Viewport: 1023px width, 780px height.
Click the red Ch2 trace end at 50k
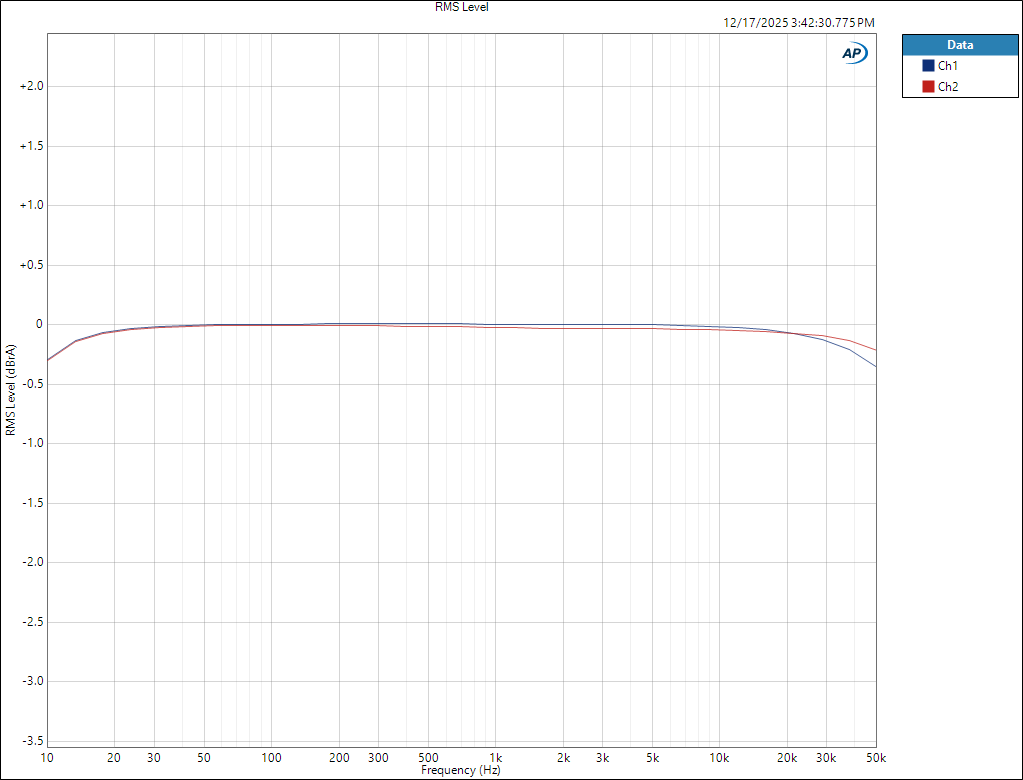[x=875, y=350]
